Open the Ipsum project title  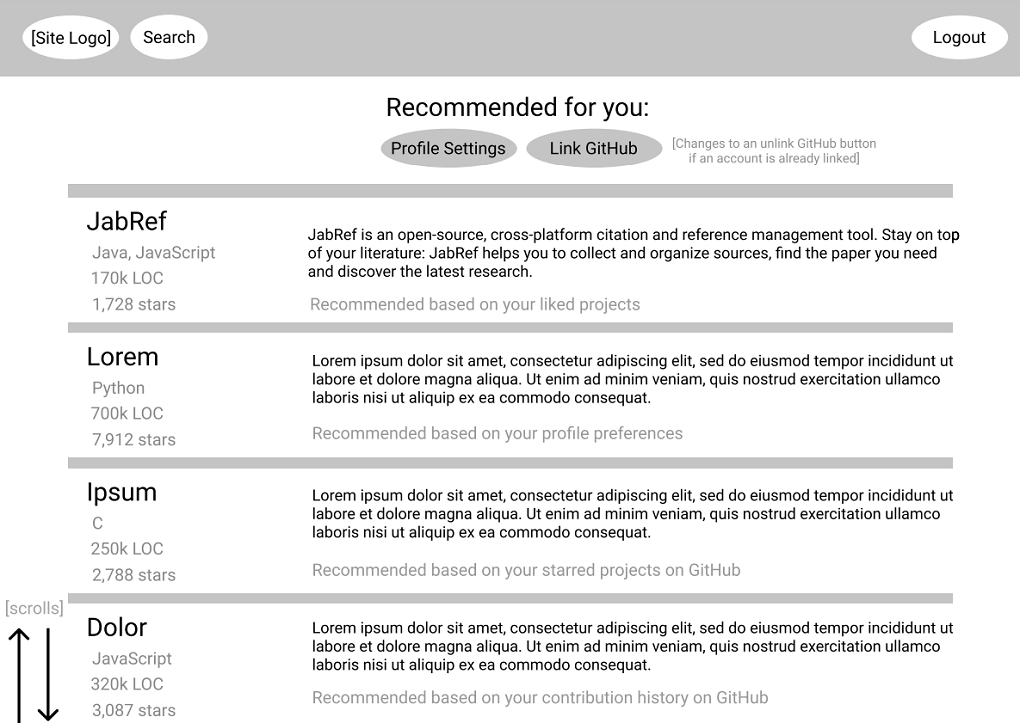(122, 493)
